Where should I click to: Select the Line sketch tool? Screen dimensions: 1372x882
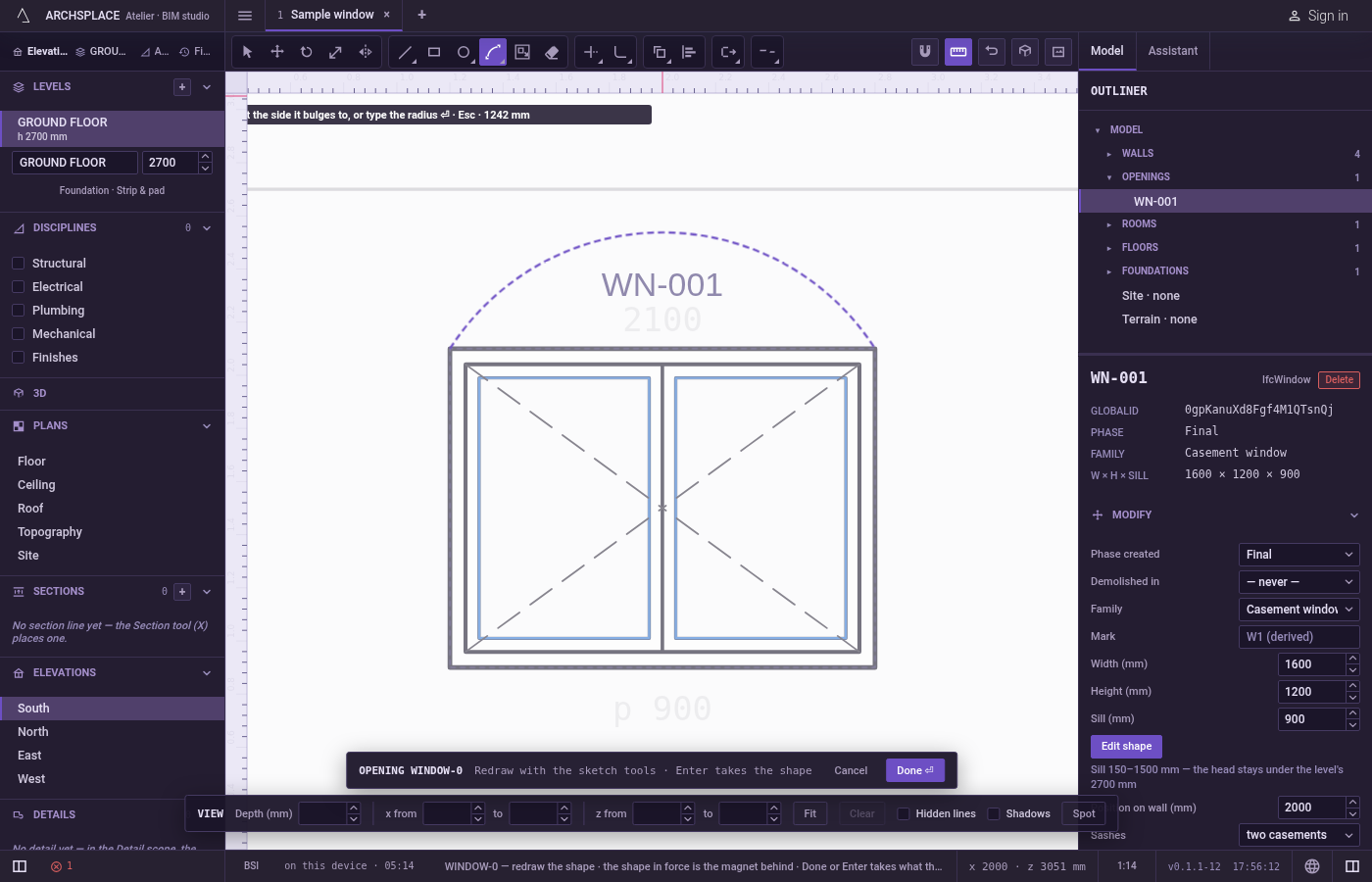tap(405, 52)
